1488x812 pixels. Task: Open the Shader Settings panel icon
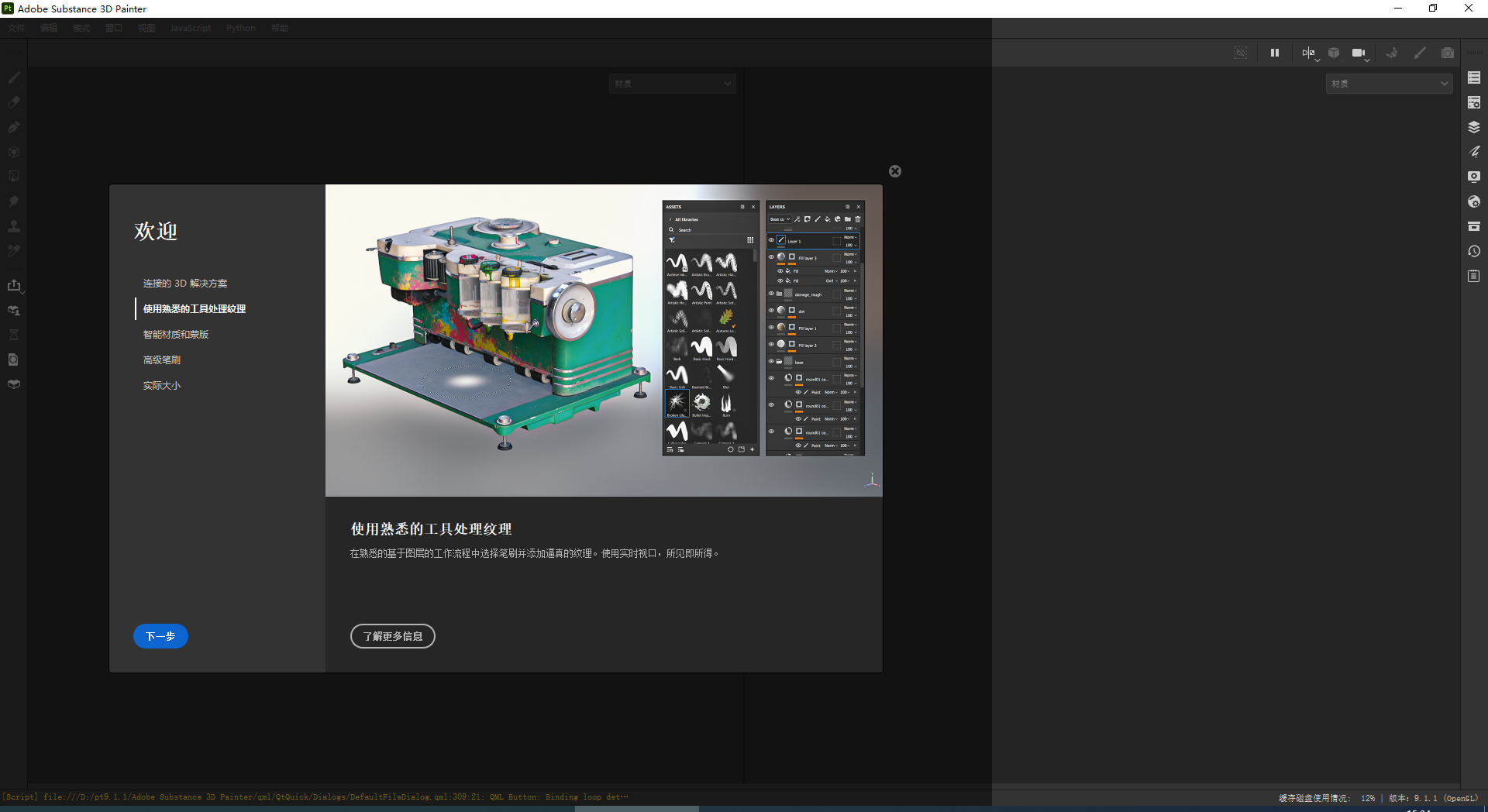point(1474,201)
